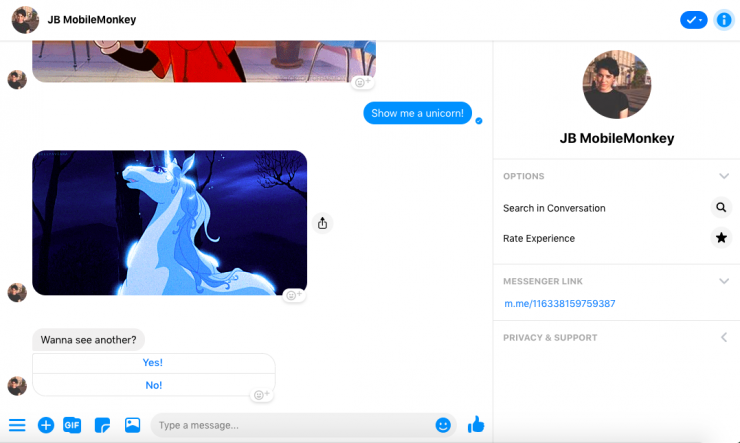Click the Show me a unicorn! message bubble
Viewport: 740px width, 443px height.
417,113
